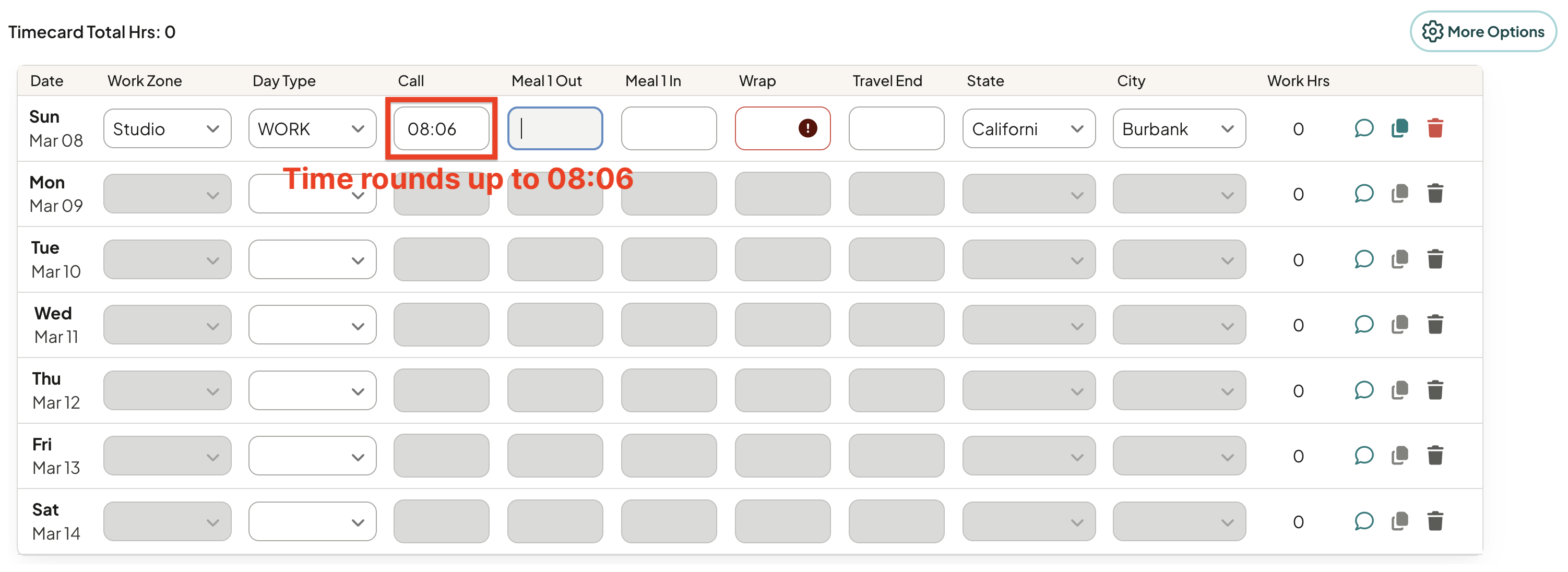Open the Burbank City dropdown
Screen dimensions: 1568x572
point(1179,128)
